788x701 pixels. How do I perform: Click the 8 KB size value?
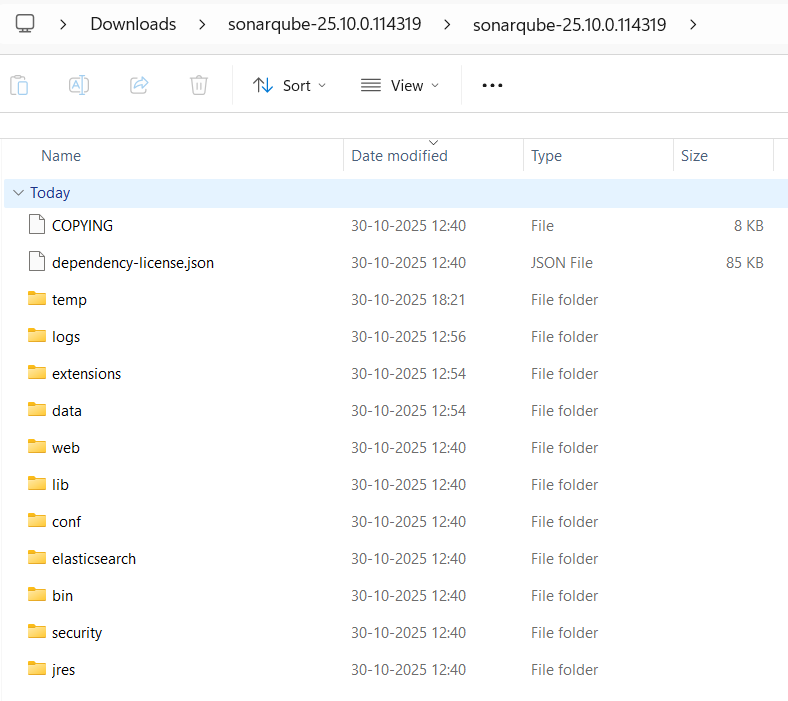click(748, 226)
